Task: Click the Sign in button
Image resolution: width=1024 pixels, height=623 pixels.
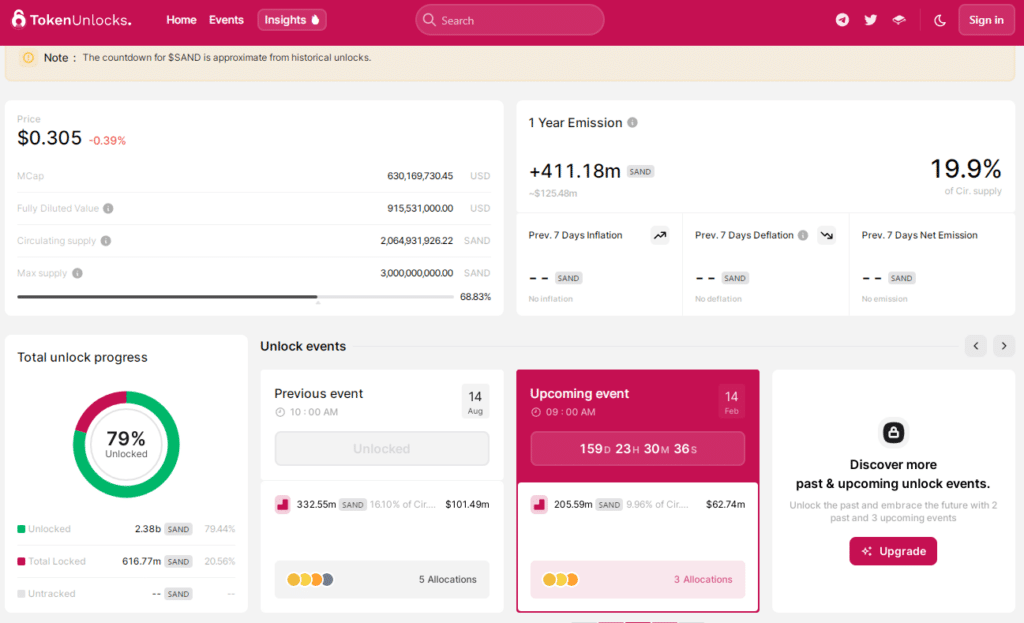Action: pyautogui.click(x=986, y=20)
